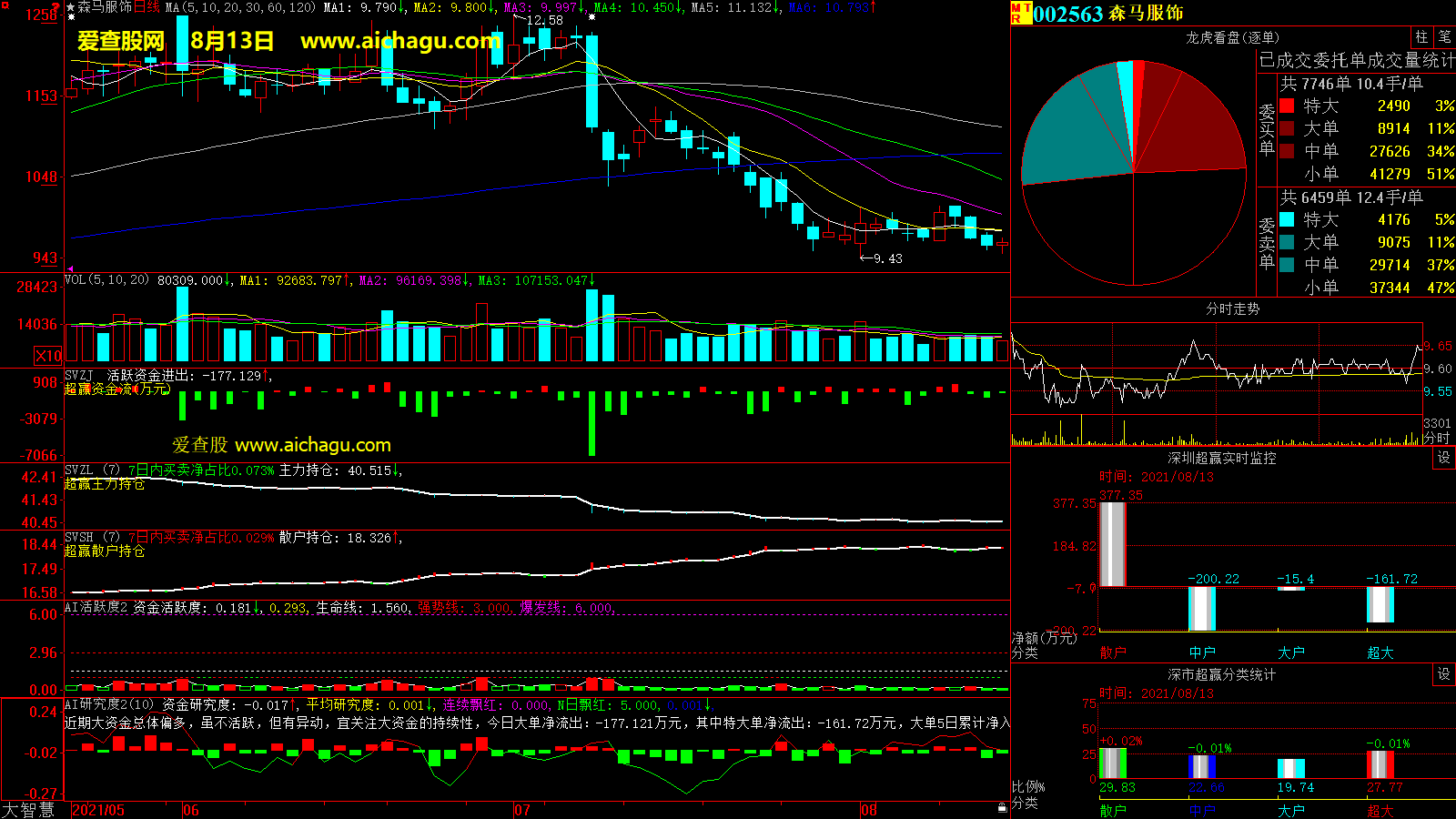Image resolution: width=1456 pixels, height=819 pixels.
Task: Click the 大智慧 label in bottom-left corner
Action: click(x=28, y=810)
